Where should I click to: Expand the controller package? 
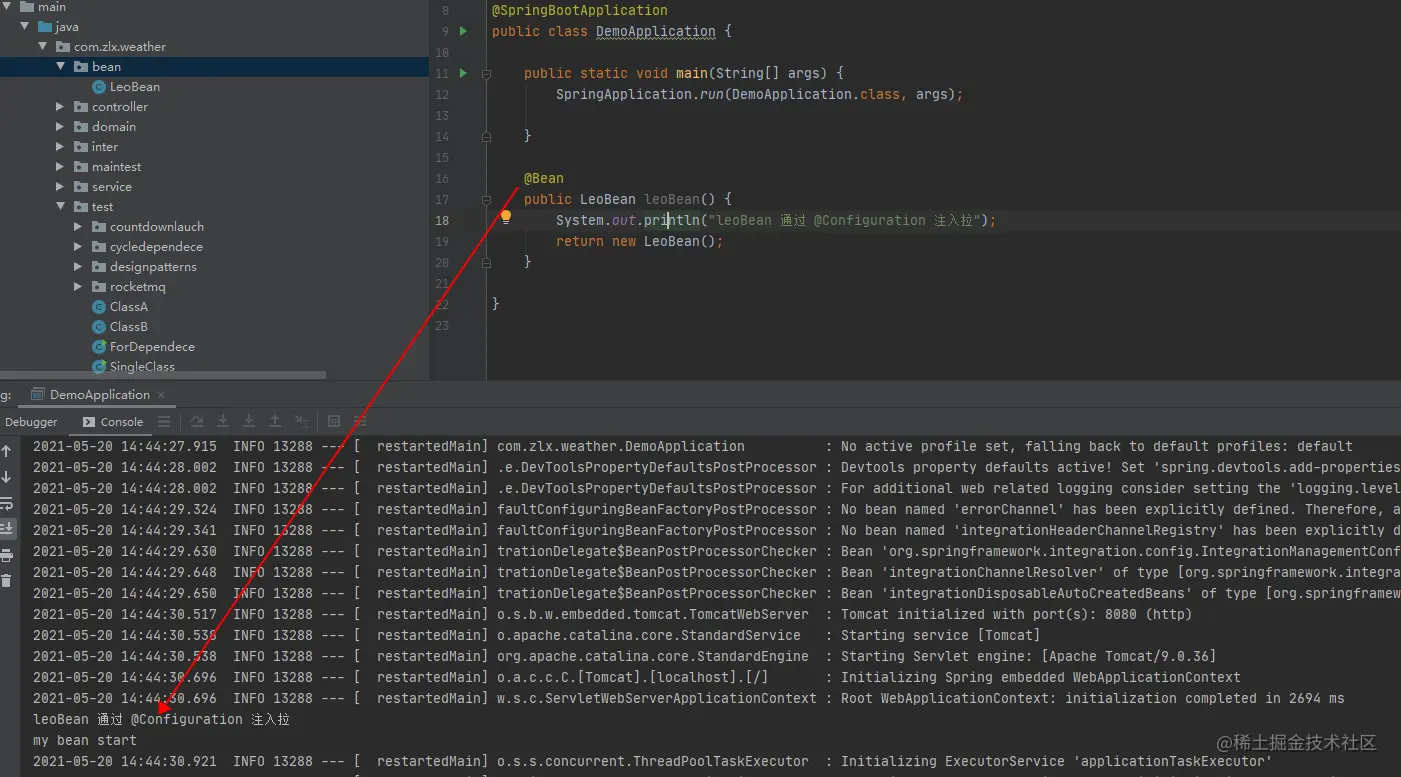pyautogui.click(x=61, y=107)
